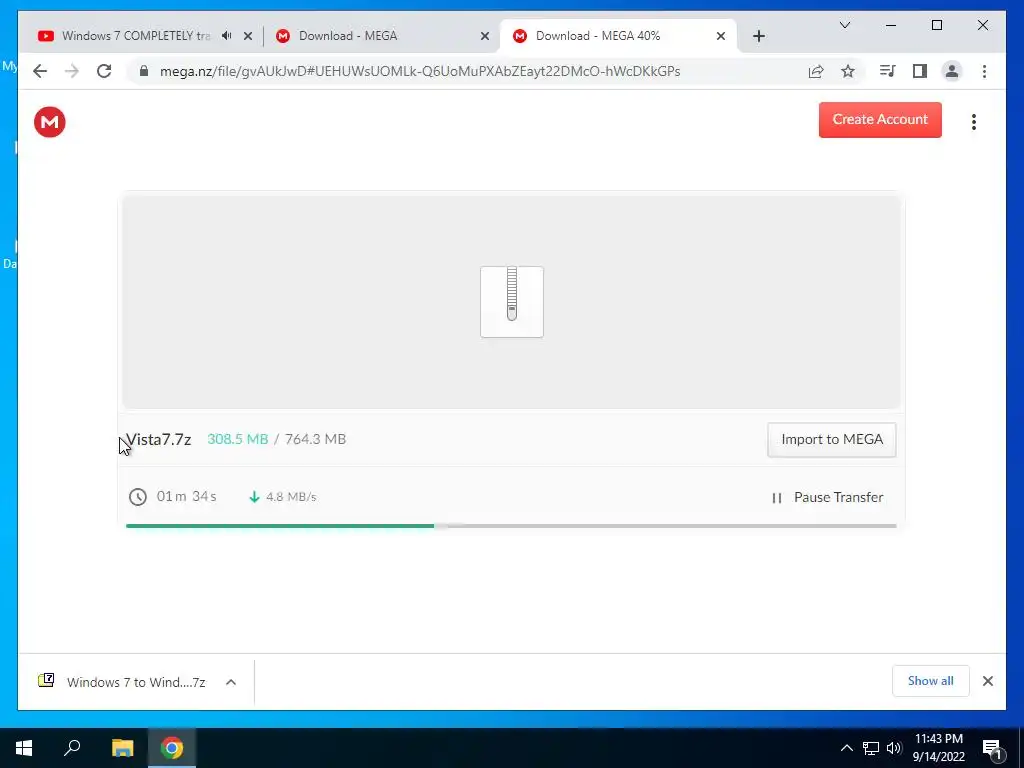Click the download progress bar
Image resolution: width=1024 pixels, height=768 pixels.
point(511,526)
